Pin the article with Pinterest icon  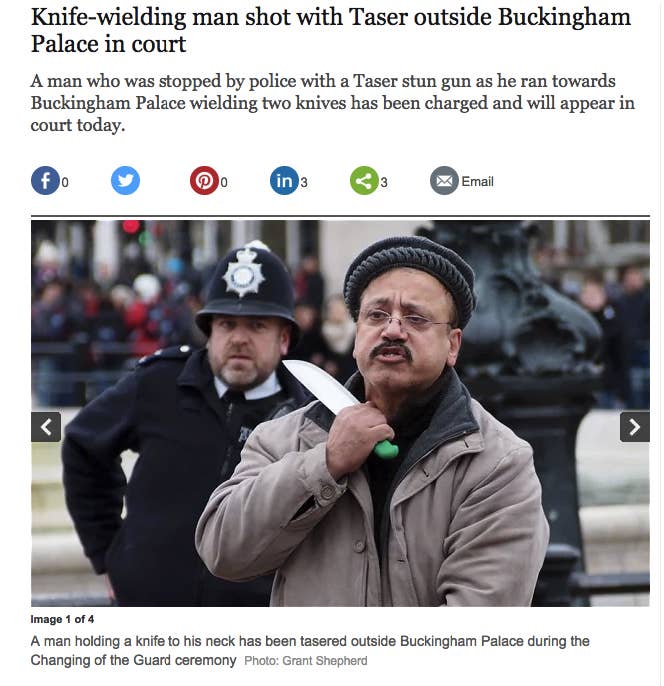[204, 181]
